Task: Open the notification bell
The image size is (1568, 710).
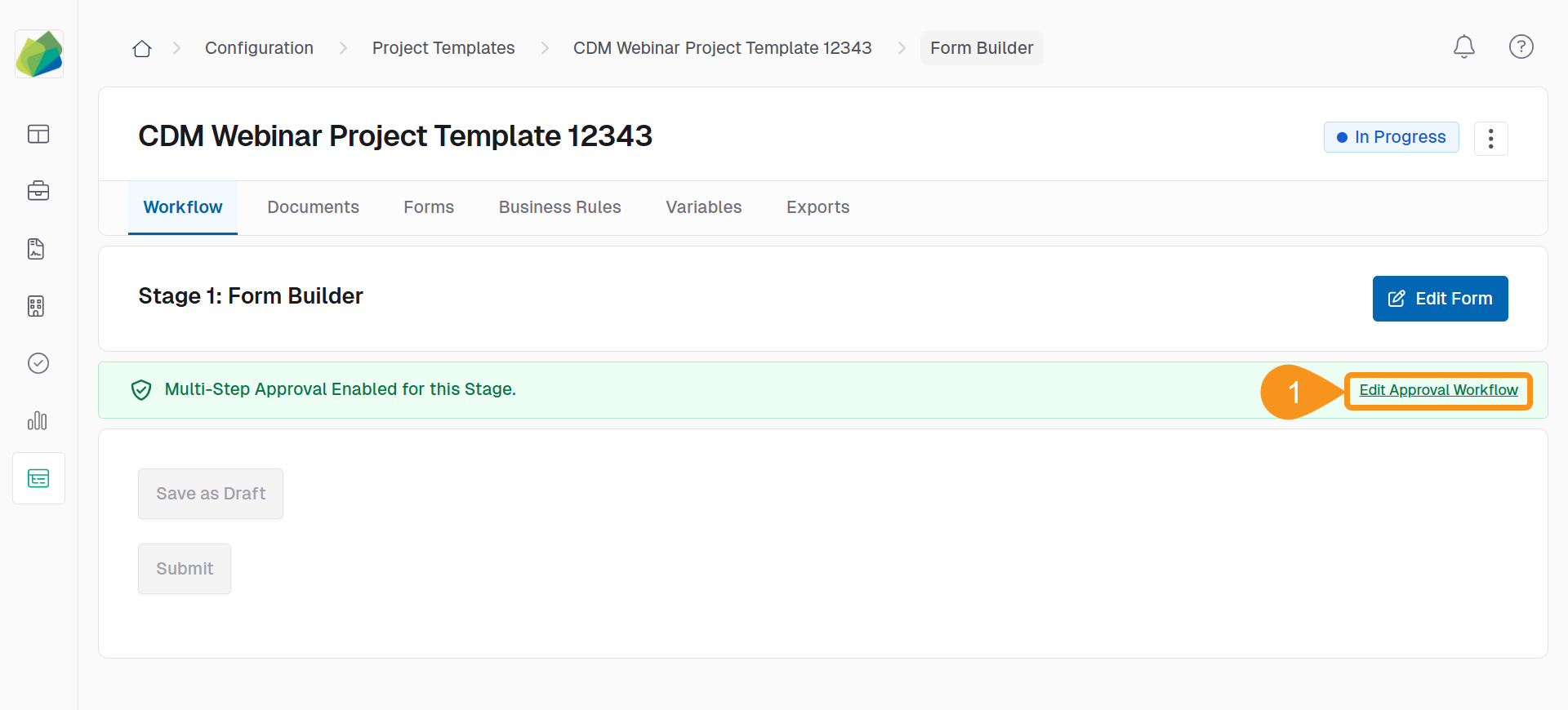Action: (1463, 47)
